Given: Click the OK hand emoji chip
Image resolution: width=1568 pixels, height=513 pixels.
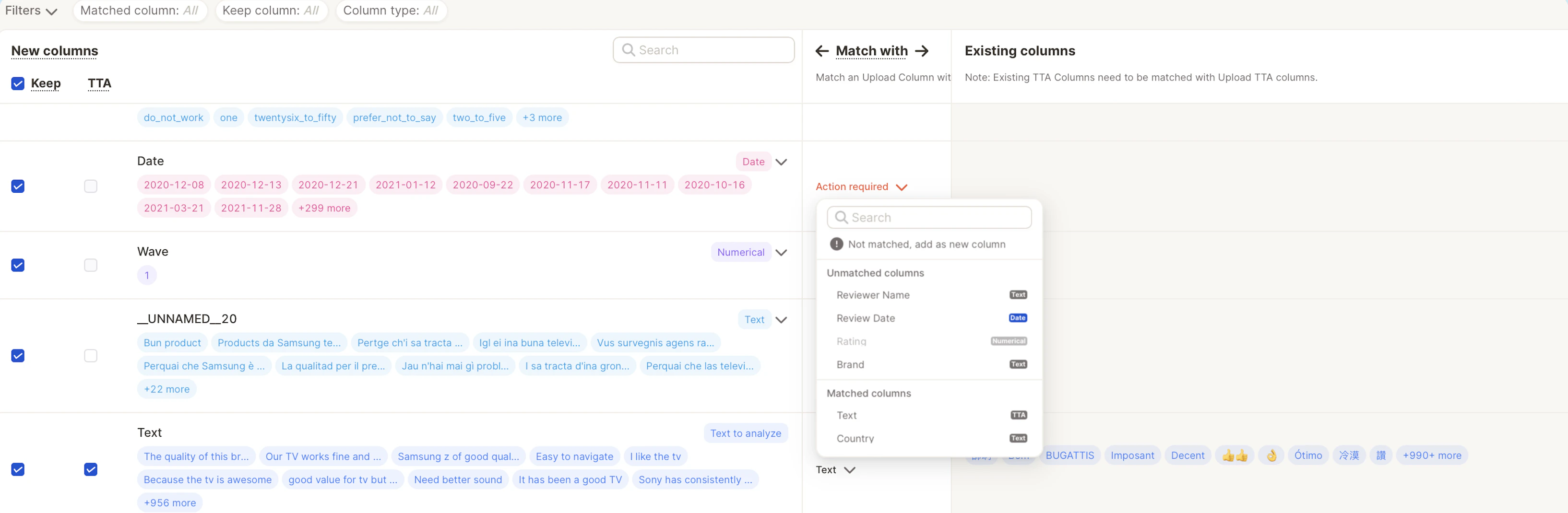Looking at the screenshot, I should pyautogui.click(x=1271, y=455).
